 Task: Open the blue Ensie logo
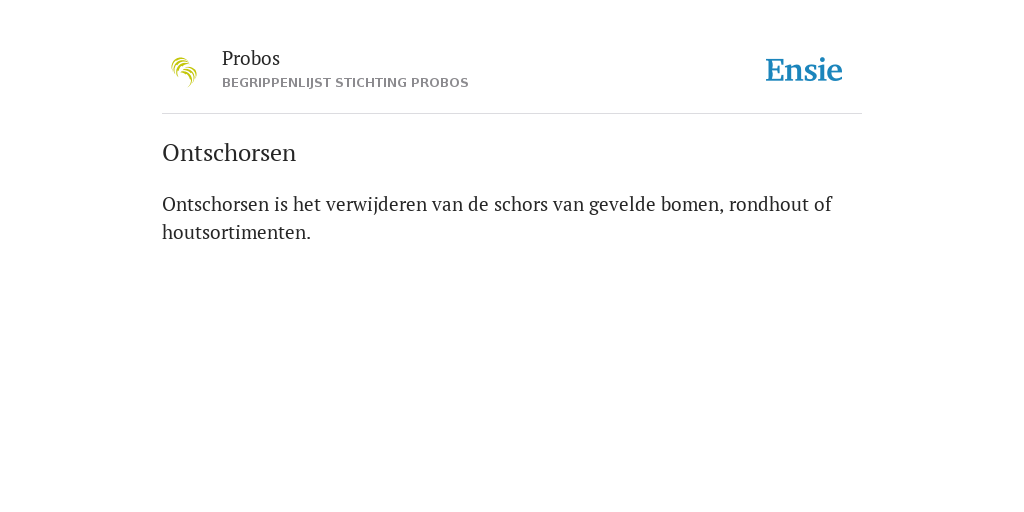[804, 71]
